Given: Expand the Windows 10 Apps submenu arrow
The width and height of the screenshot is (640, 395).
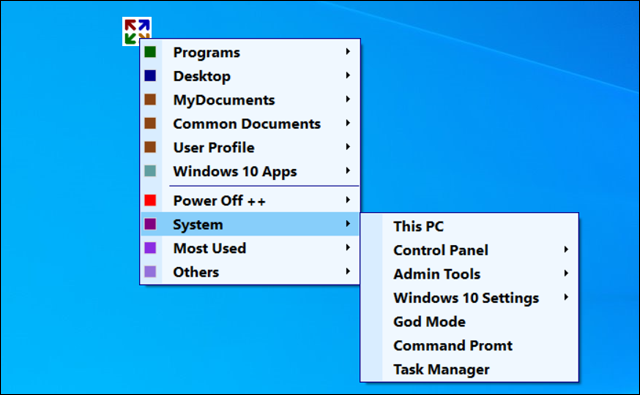Looking at the screenshot, I should pos(348,170).
